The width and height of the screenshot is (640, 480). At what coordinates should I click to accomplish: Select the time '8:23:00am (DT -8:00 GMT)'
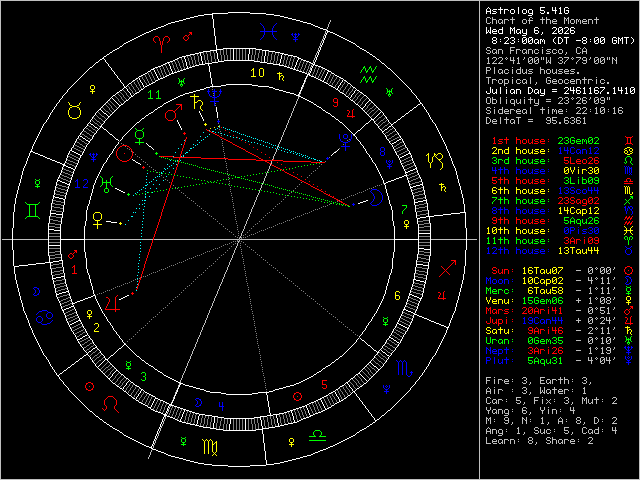point(563,41)
